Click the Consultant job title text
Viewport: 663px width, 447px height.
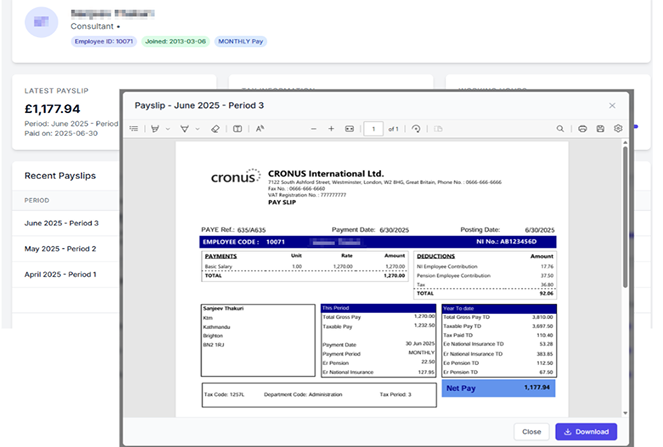pos(92,26)
